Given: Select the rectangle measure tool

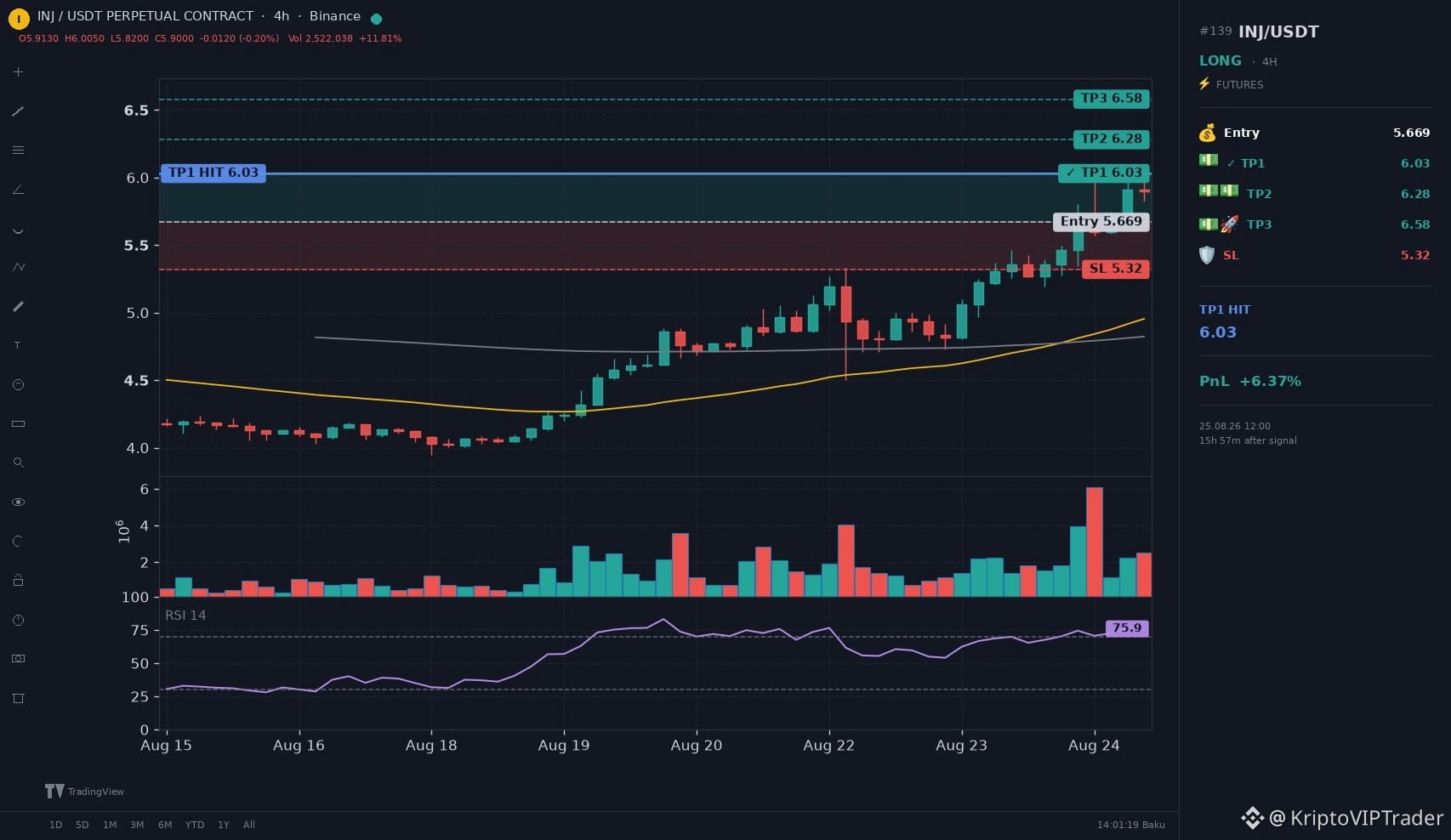Looking at the screenshot, I should pyautogui.click(x=18, y=423).
